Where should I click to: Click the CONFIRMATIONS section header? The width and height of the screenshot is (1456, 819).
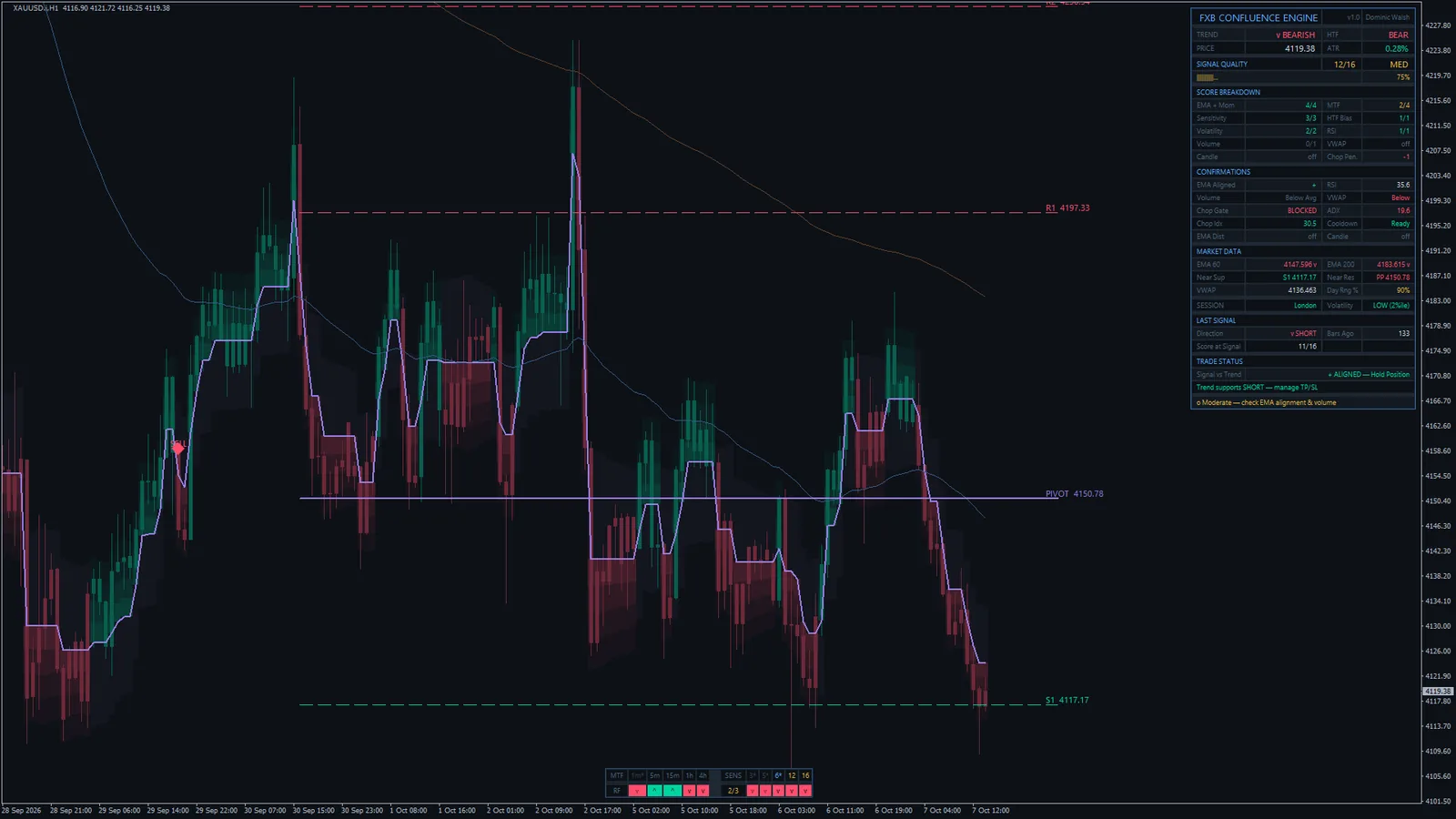1223,172
